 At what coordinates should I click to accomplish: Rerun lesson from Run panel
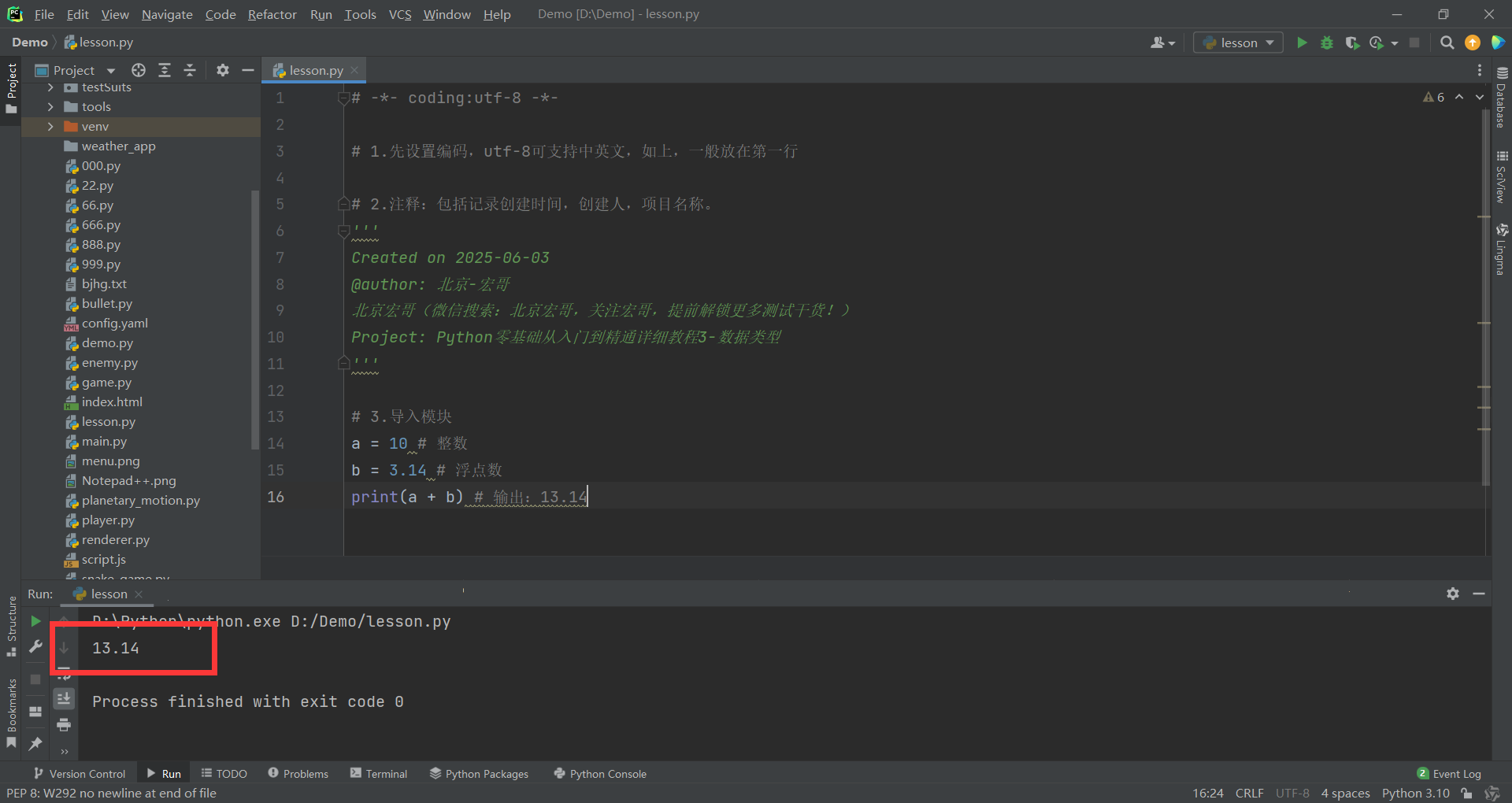point(35,621)
